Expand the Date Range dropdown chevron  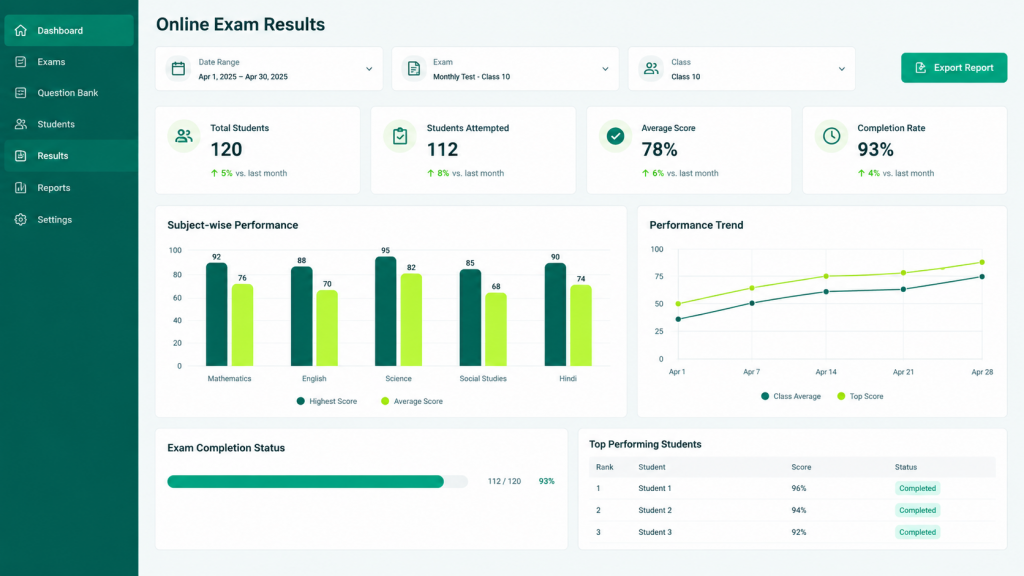point(369,69)
